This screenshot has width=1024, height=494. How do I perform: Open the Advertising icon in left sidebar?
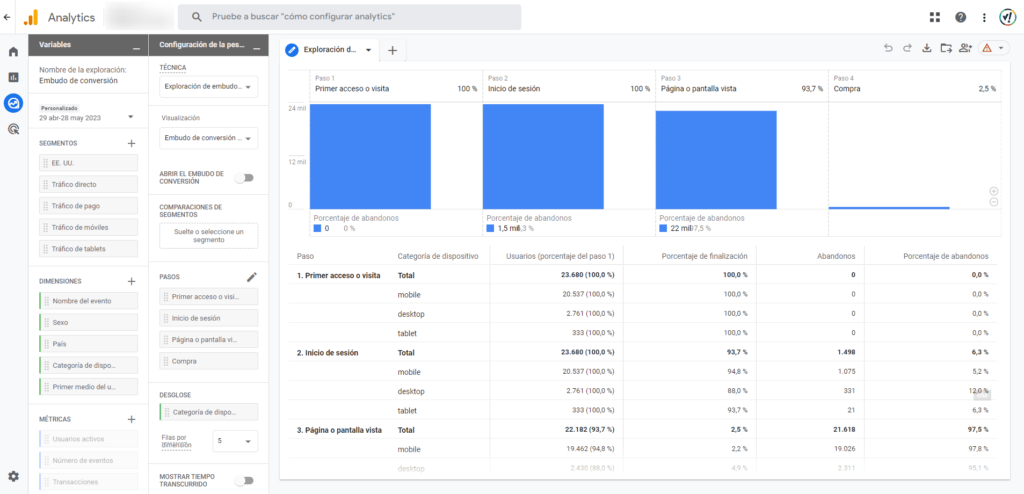13,129
